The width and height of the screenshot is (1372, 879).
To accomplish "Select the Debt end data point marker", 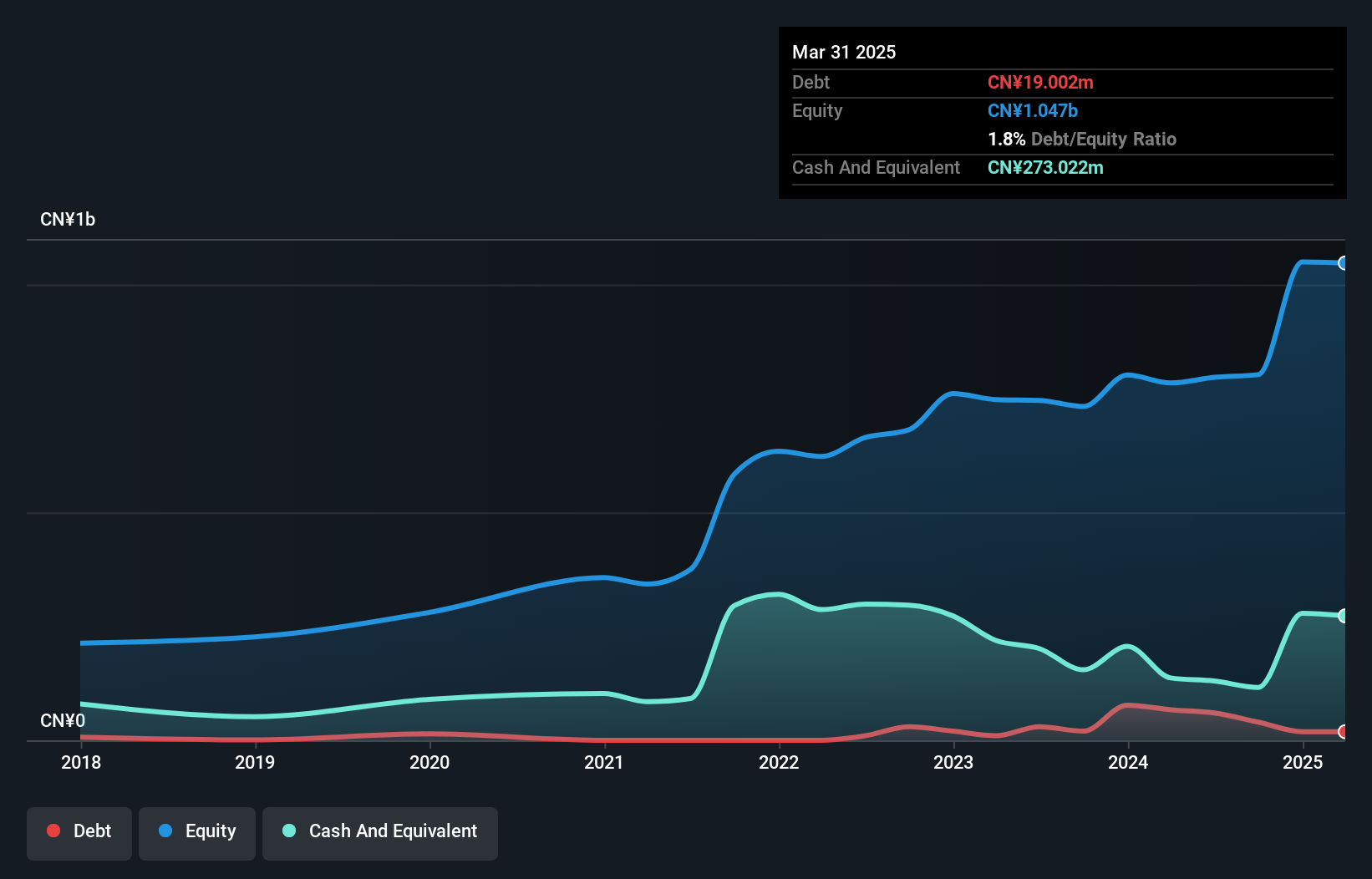I will 1344,732.
